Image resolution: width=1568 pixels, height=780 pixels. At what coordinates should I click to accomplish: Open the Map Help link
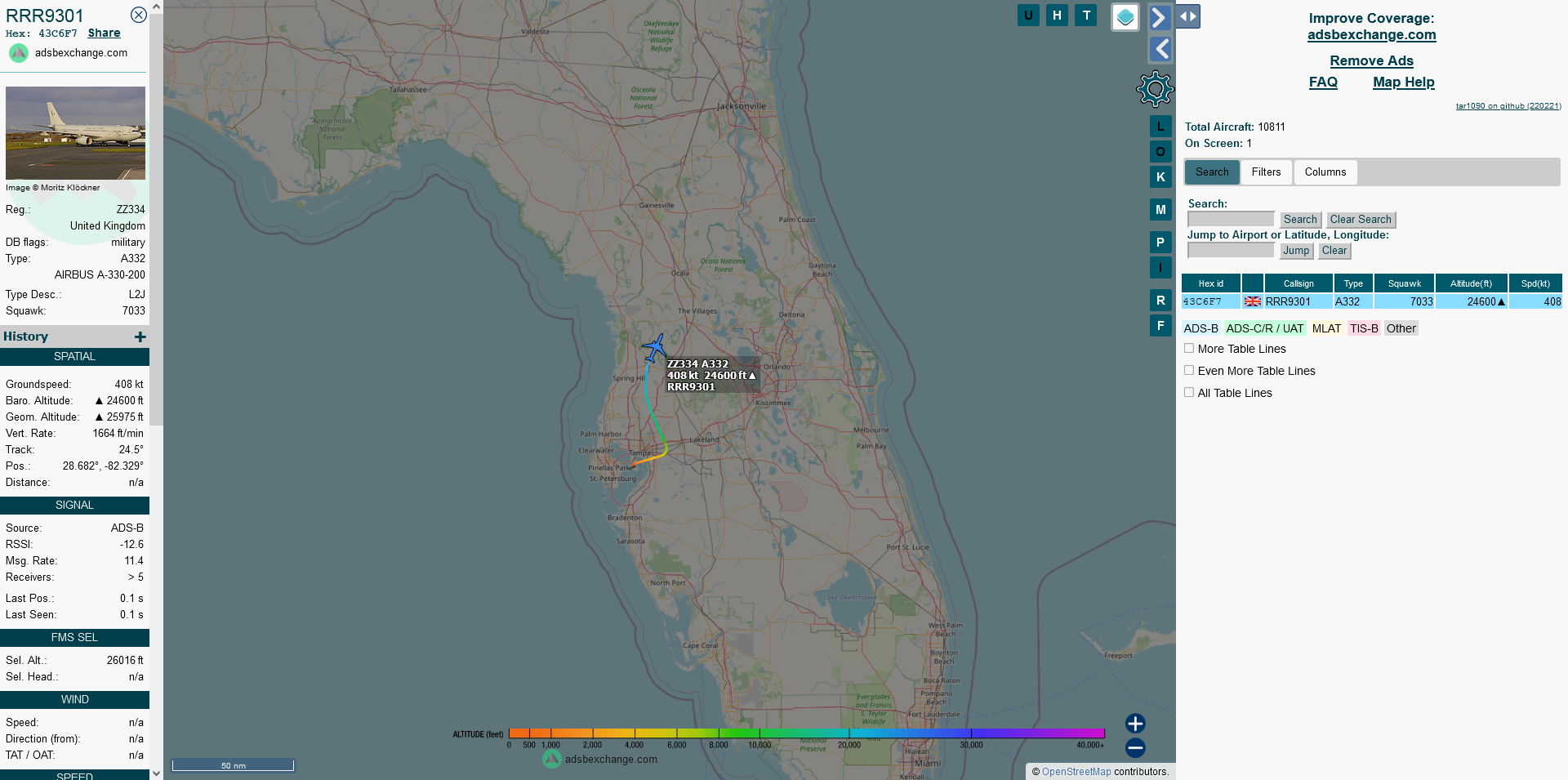(x=1403, y=82)
